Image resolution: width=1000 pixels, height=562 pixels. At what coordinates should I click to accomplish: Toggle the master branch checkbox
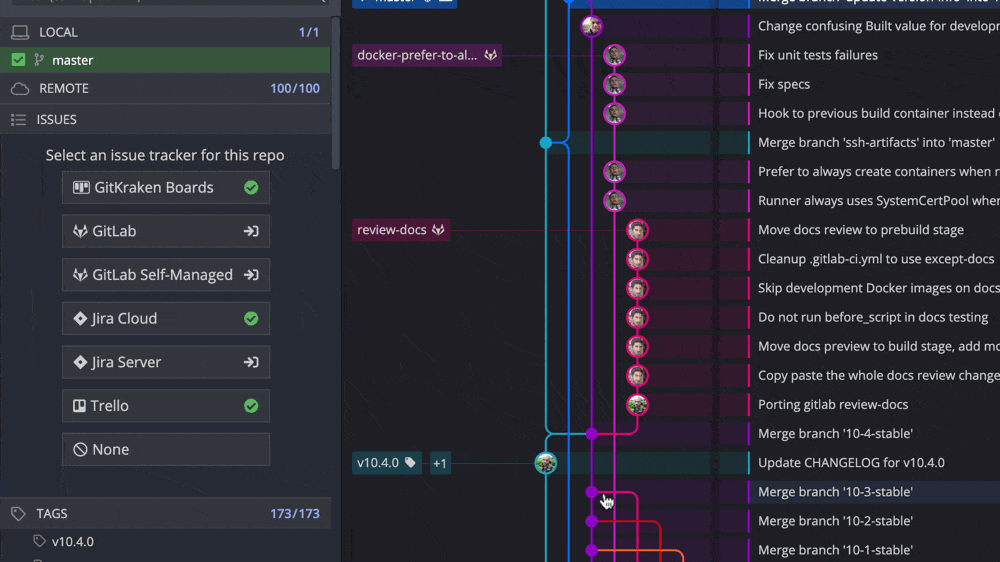click(x=18, y=60)
